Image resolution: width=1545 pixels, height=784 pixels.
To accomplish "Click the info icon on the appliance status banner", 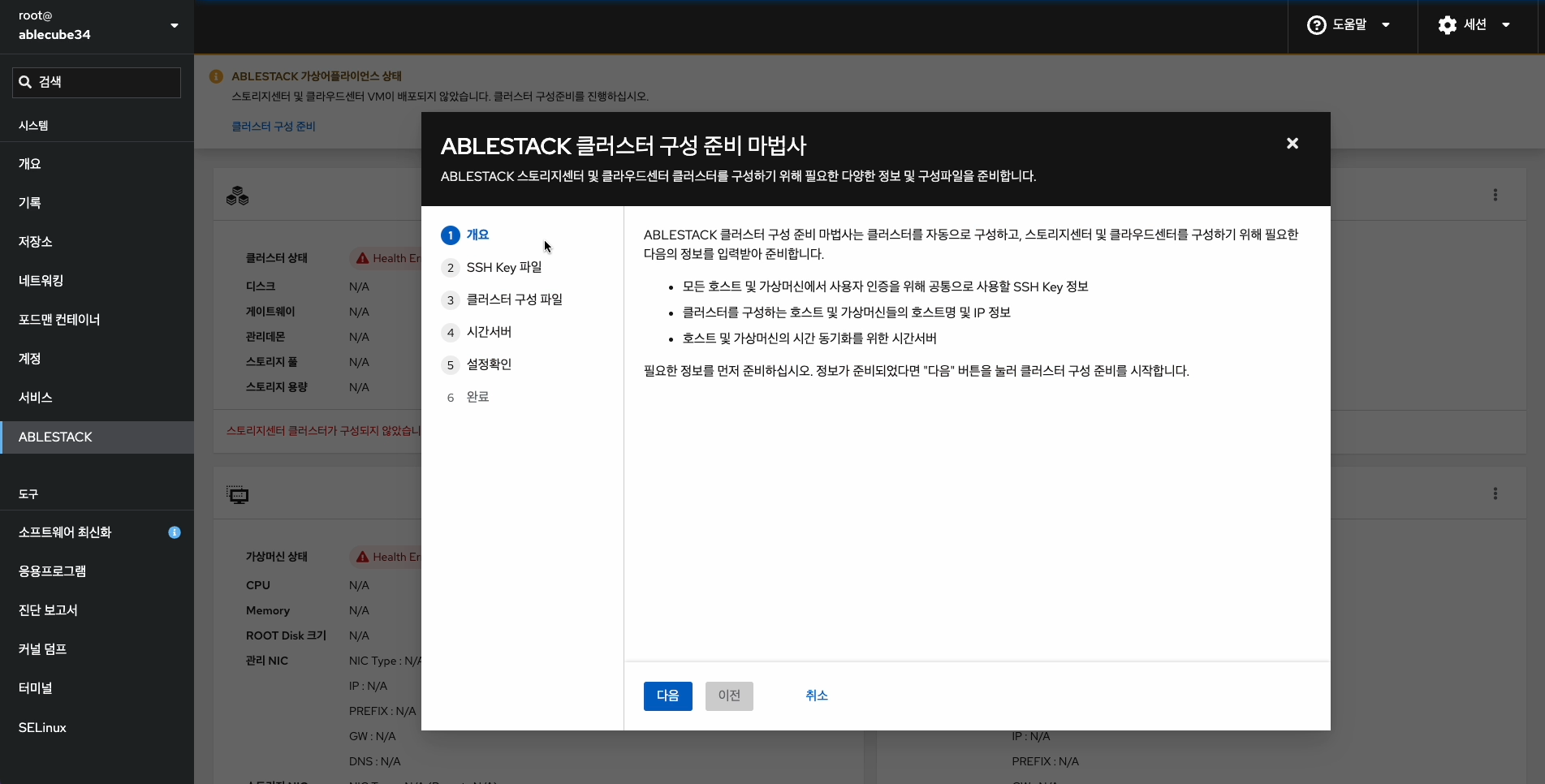I will pyautogui.click(x=216, y=75).
